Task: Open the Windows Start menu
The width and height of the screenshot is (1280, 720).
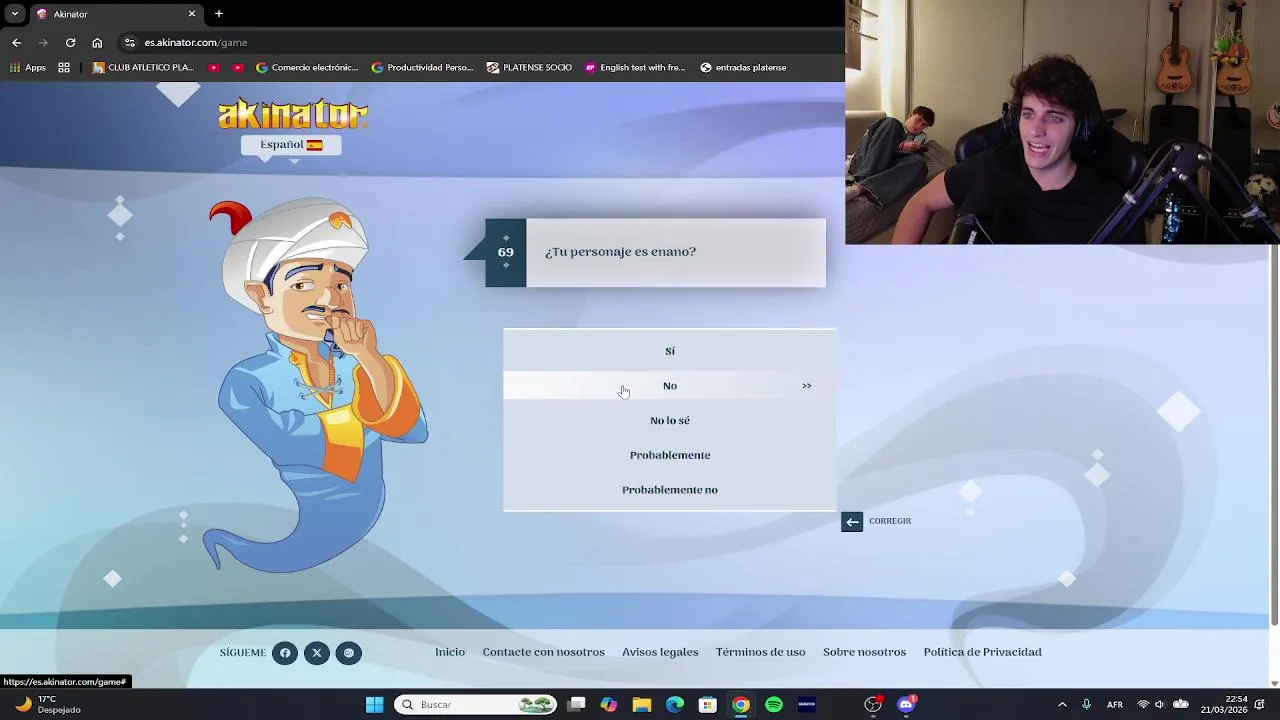Action: pyautogui.click(x=374, y=705)
